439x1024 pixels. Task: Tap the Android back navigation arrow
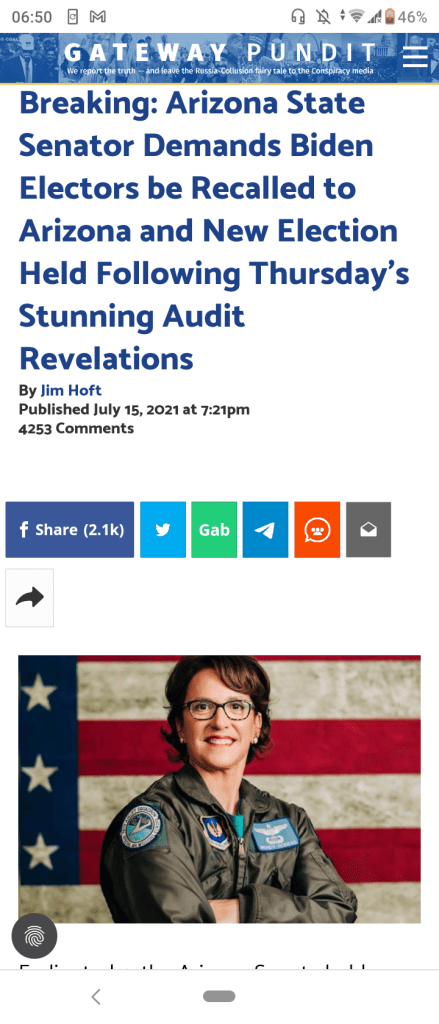96,996
